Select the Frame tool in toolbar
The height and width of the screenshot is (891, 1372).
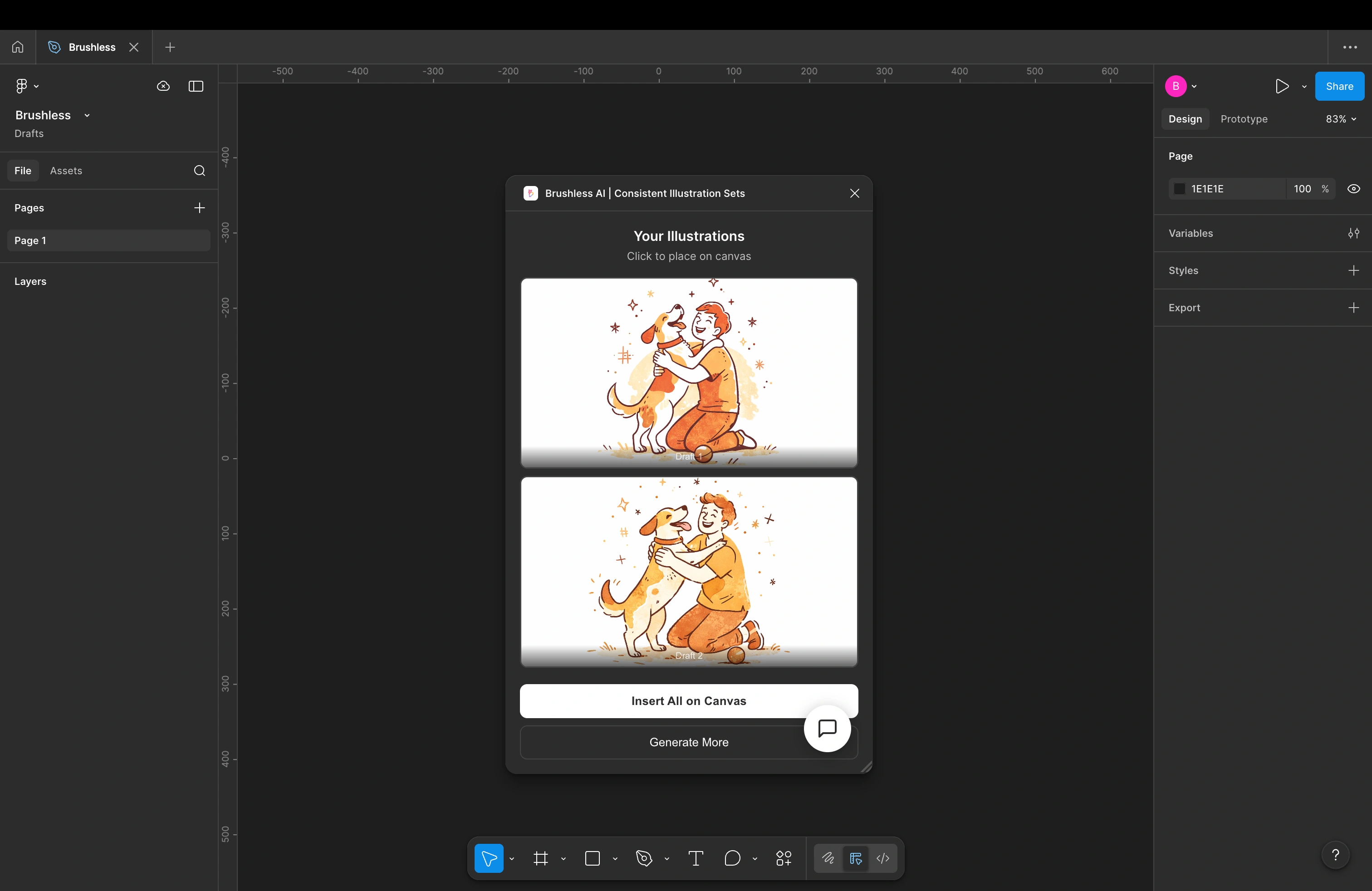[540, 858]
